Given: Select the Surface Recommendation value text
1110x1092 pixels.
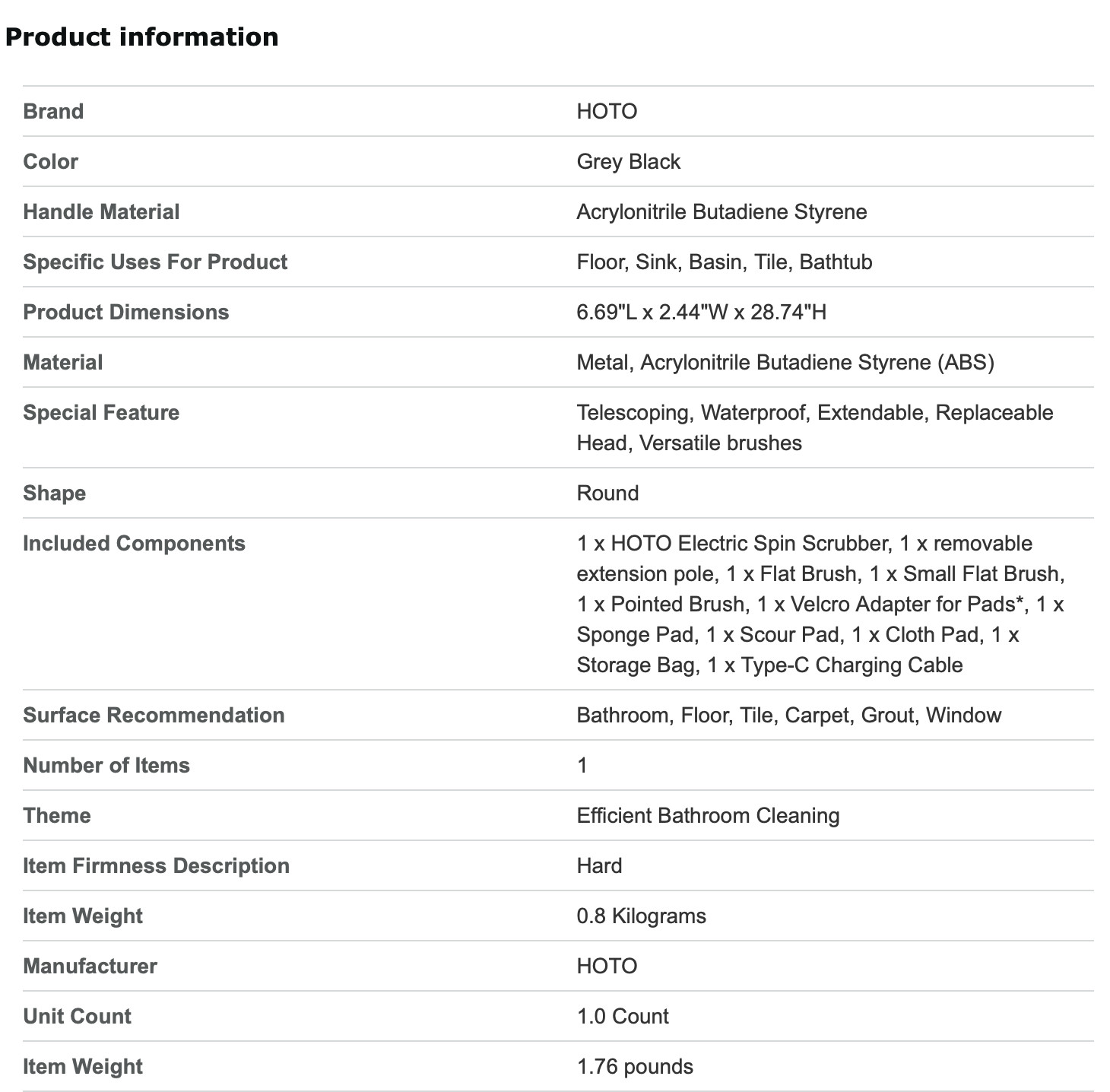Looking at the screenshot, I should pyautogui.click(x=789, y=715).
